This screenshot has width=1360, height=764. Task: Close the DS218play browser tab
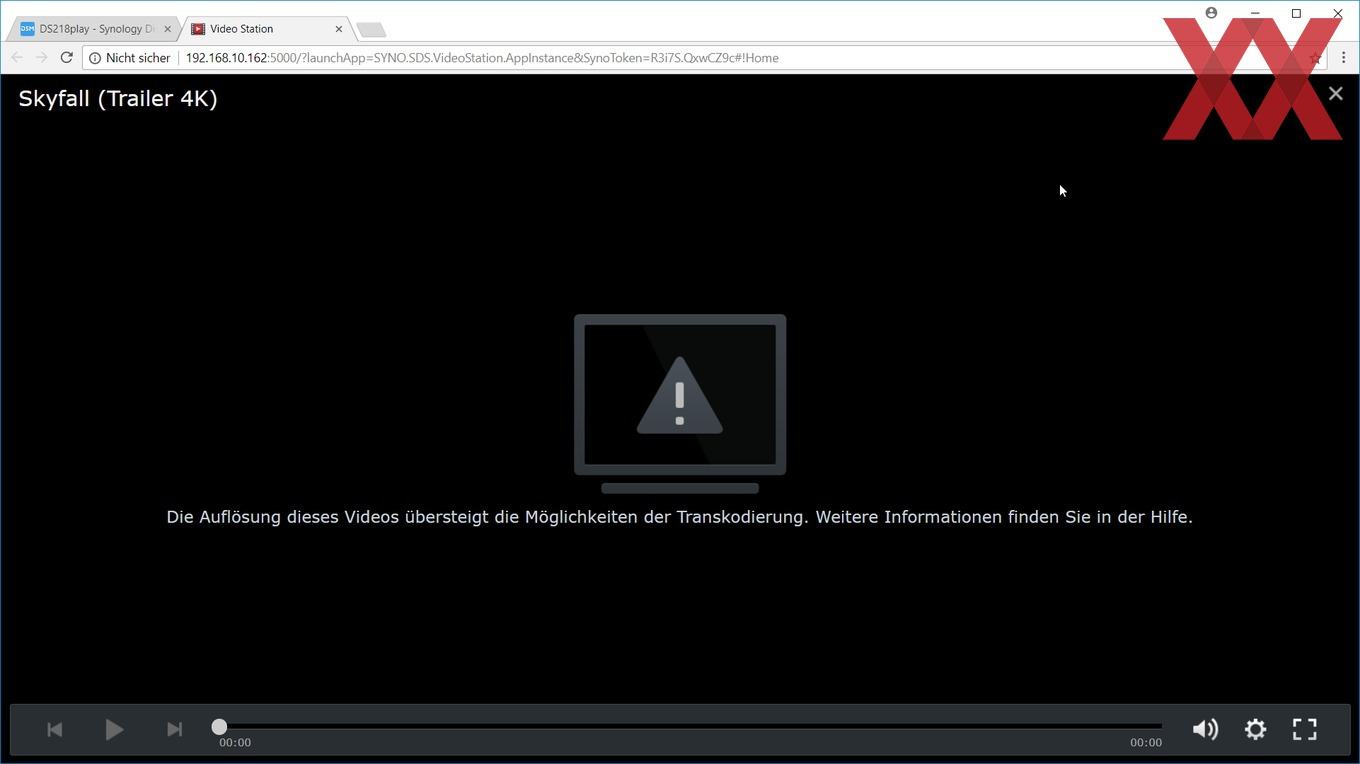(x=167, y=29)
